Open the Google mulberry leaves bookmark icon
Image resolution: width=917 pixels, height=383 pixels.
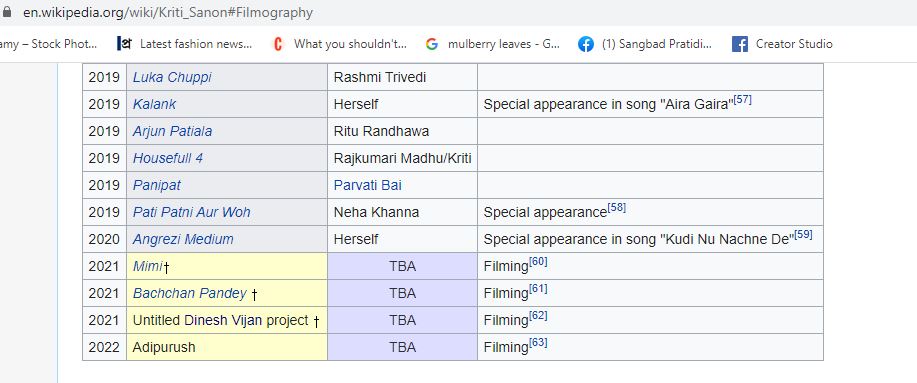pos(432,44)
